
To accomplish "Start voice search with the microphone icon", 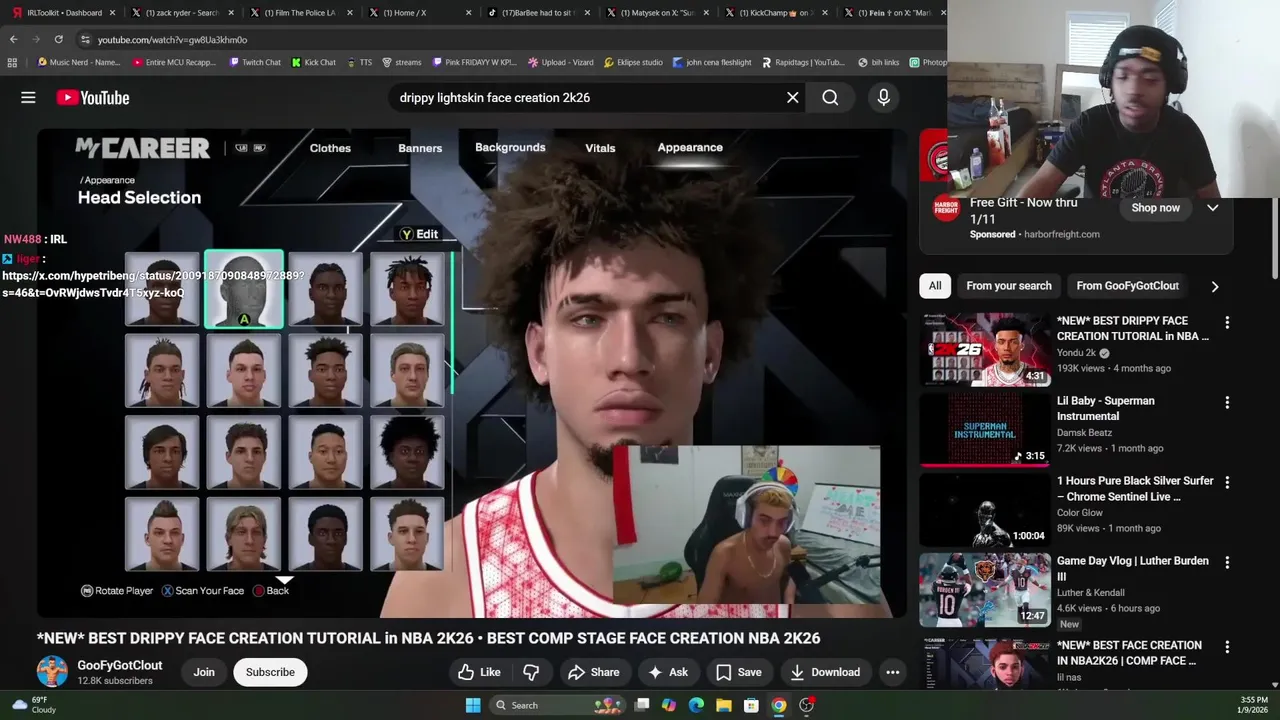I will tap(883, 97).
